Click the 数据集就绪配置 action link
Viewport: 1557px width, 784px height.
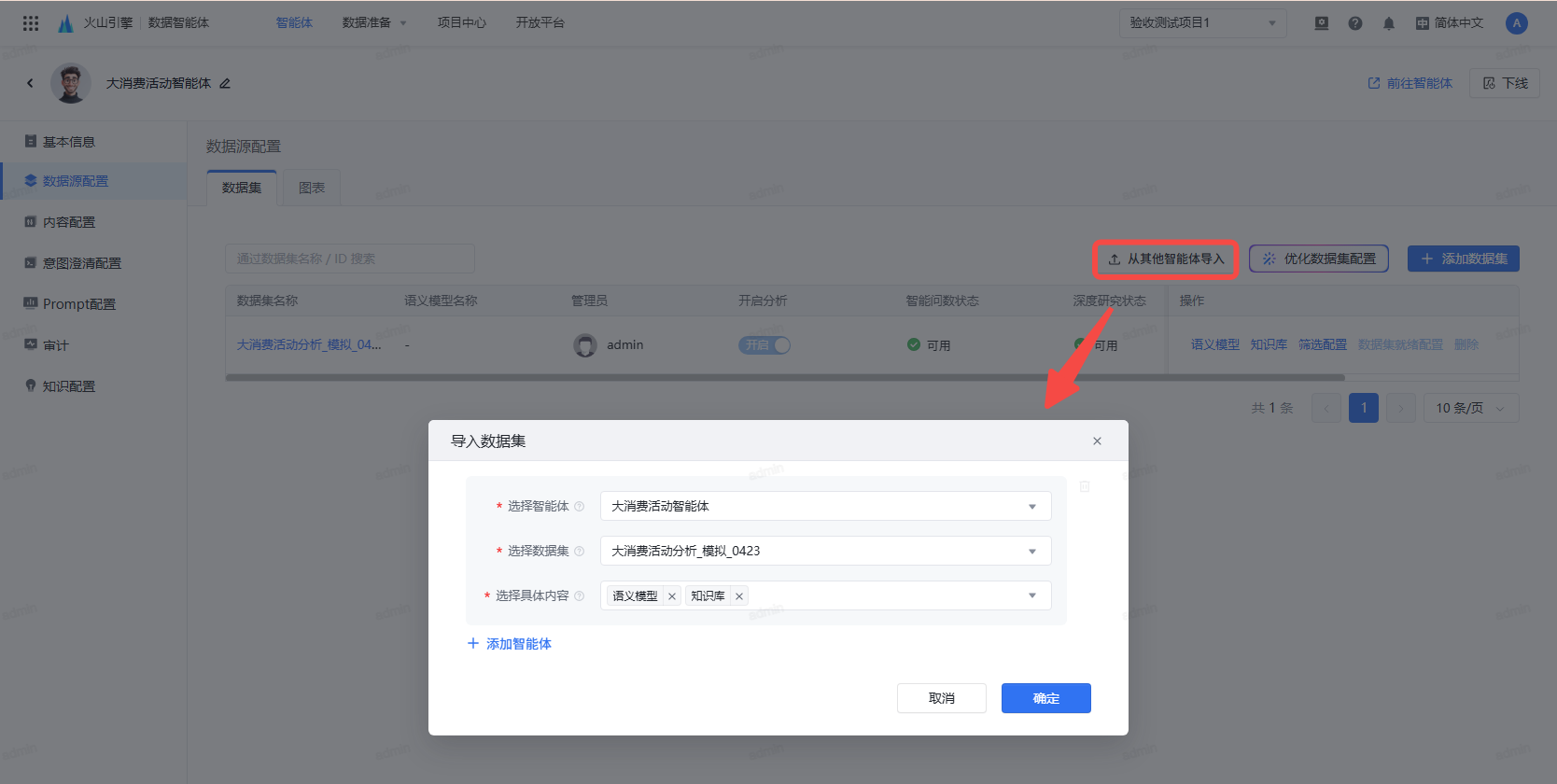1400,345
